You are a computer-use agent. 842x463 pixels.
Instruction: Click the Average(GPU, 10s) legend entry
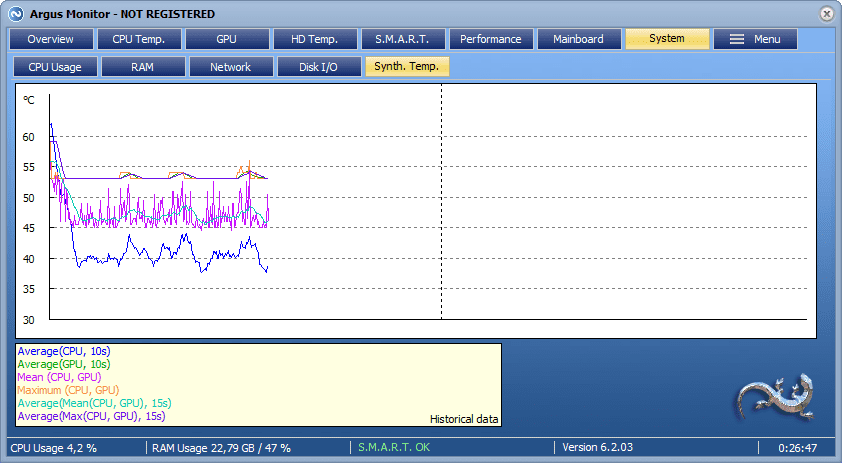point(64,364)
